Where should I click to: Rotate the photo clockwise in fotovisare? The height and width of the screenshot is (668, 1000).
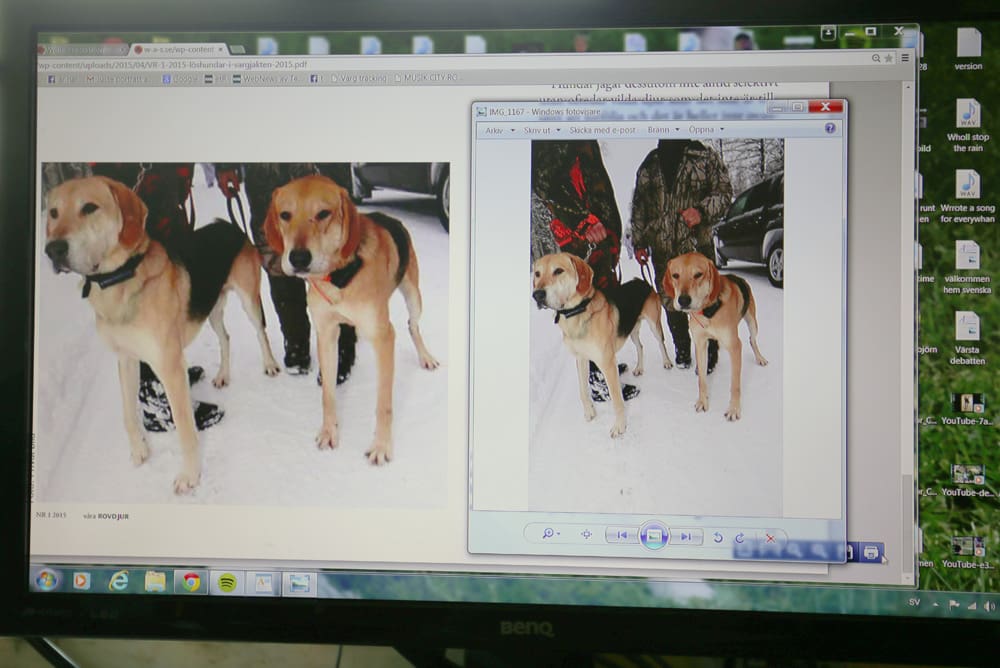[x=740, y=538]
